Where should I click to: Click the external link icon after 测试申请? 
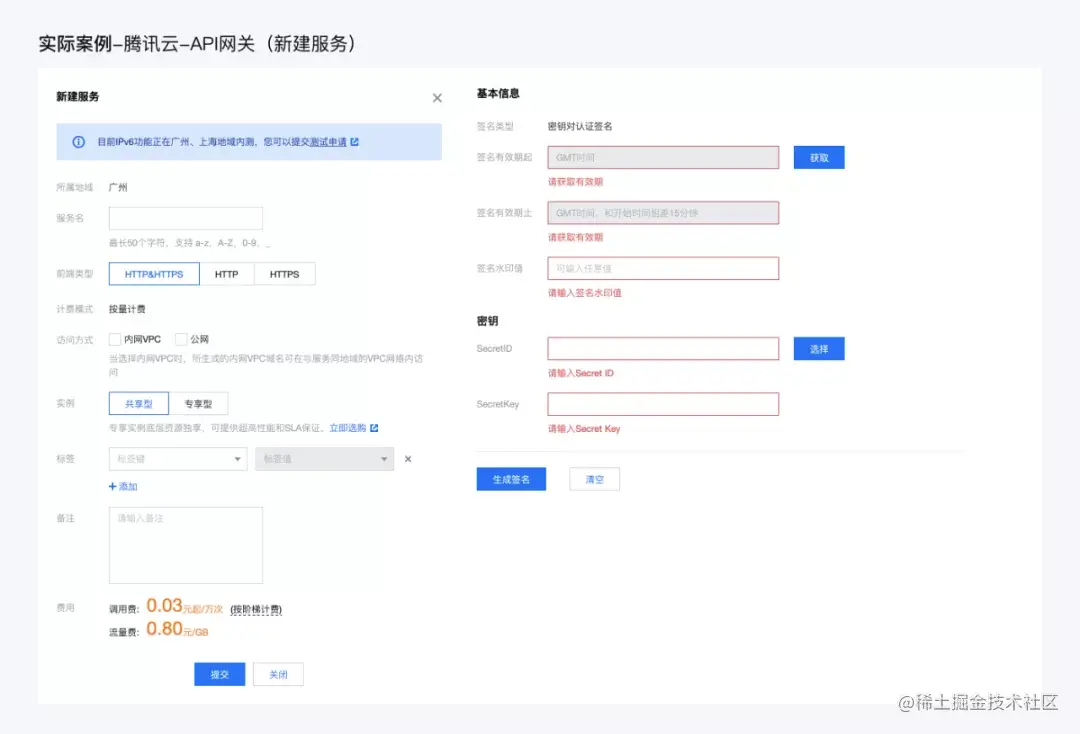(355, 142)
